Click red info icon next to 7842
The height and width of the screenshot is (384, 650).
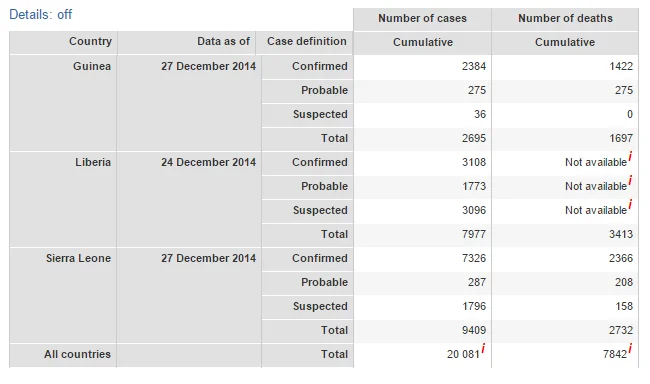(x=630, y=348)
